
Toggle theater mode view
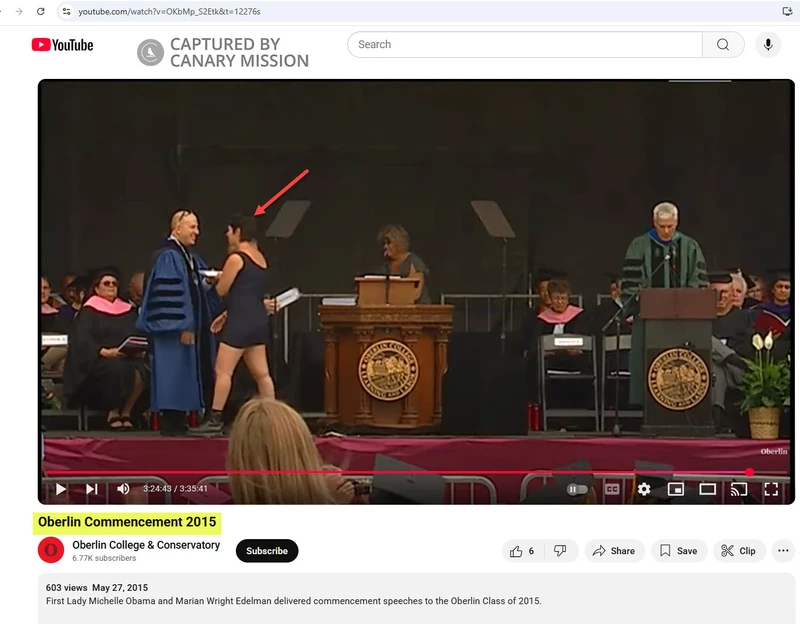coord(707,489)
